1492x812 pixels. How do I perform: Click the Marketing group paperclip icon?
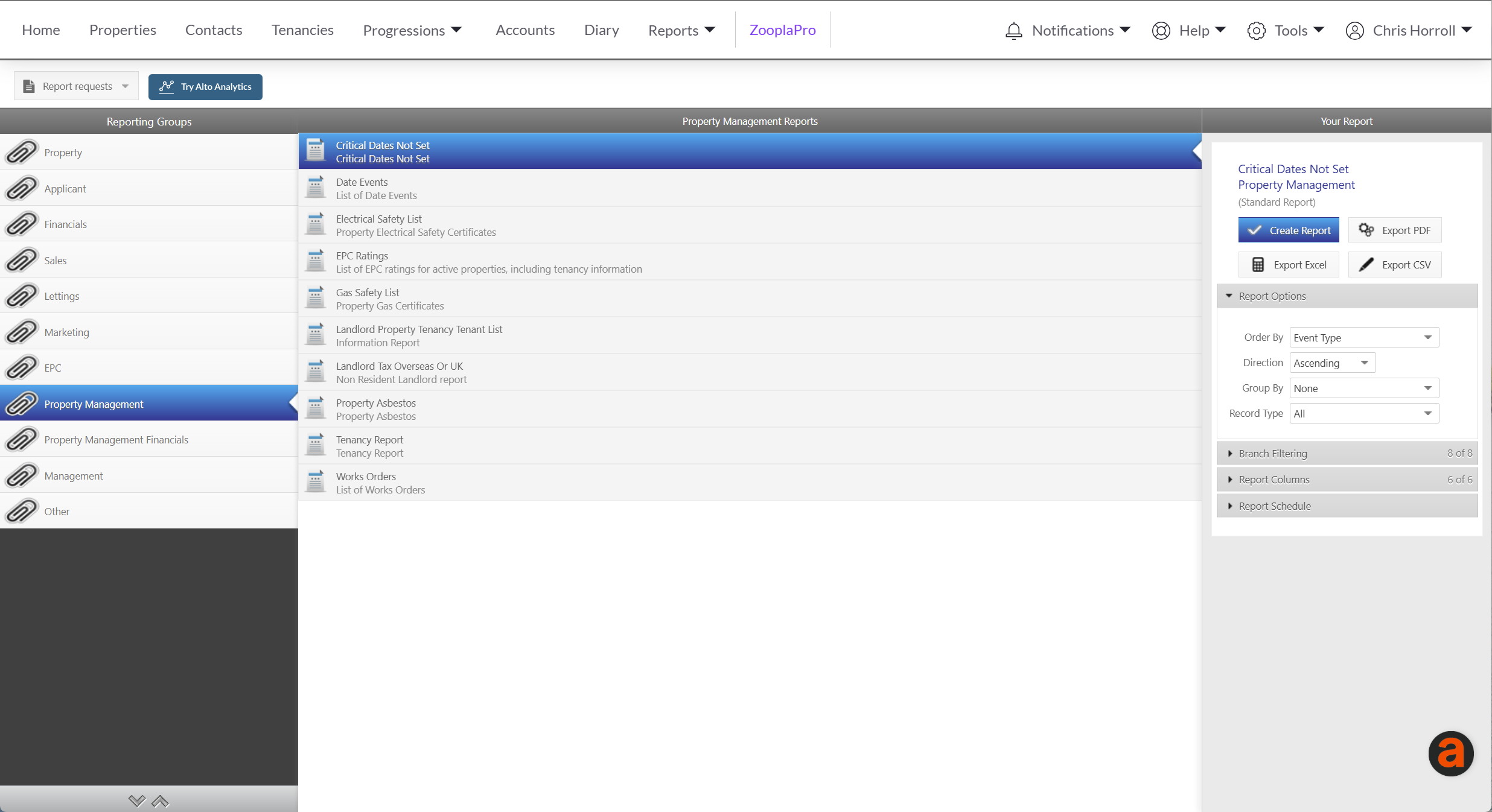pos(22,332)
